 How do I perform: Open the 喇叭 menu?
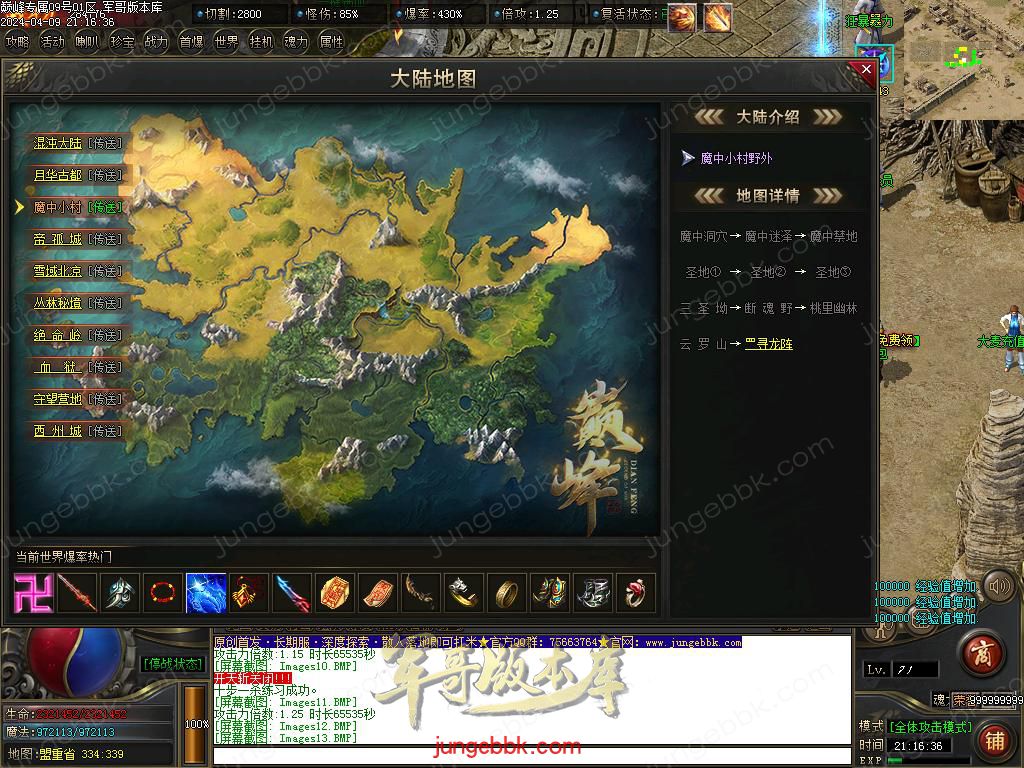[87, 42]
